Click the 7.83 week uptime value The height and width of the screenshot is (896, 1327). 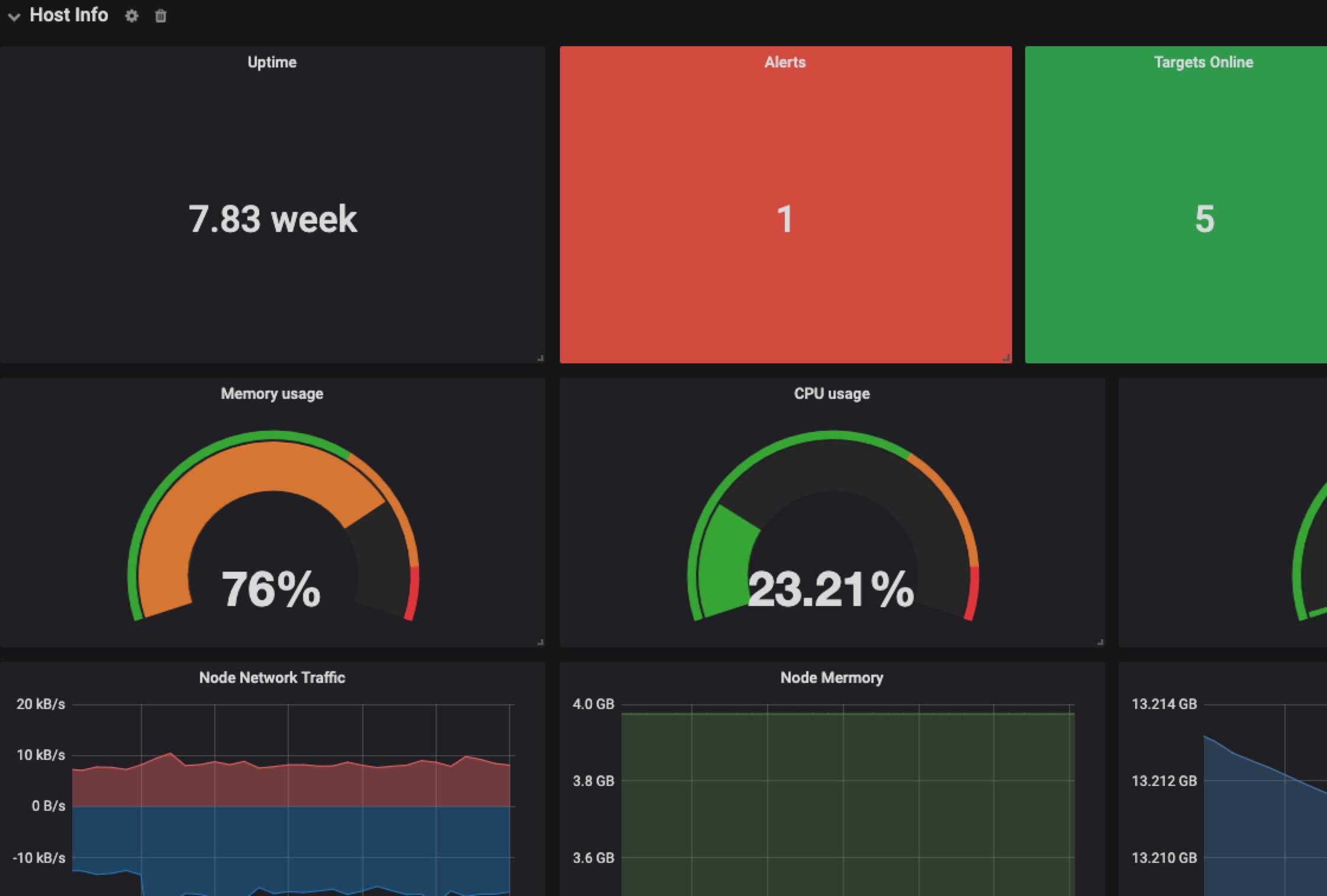pyautogui.click(x=272, y=219)
